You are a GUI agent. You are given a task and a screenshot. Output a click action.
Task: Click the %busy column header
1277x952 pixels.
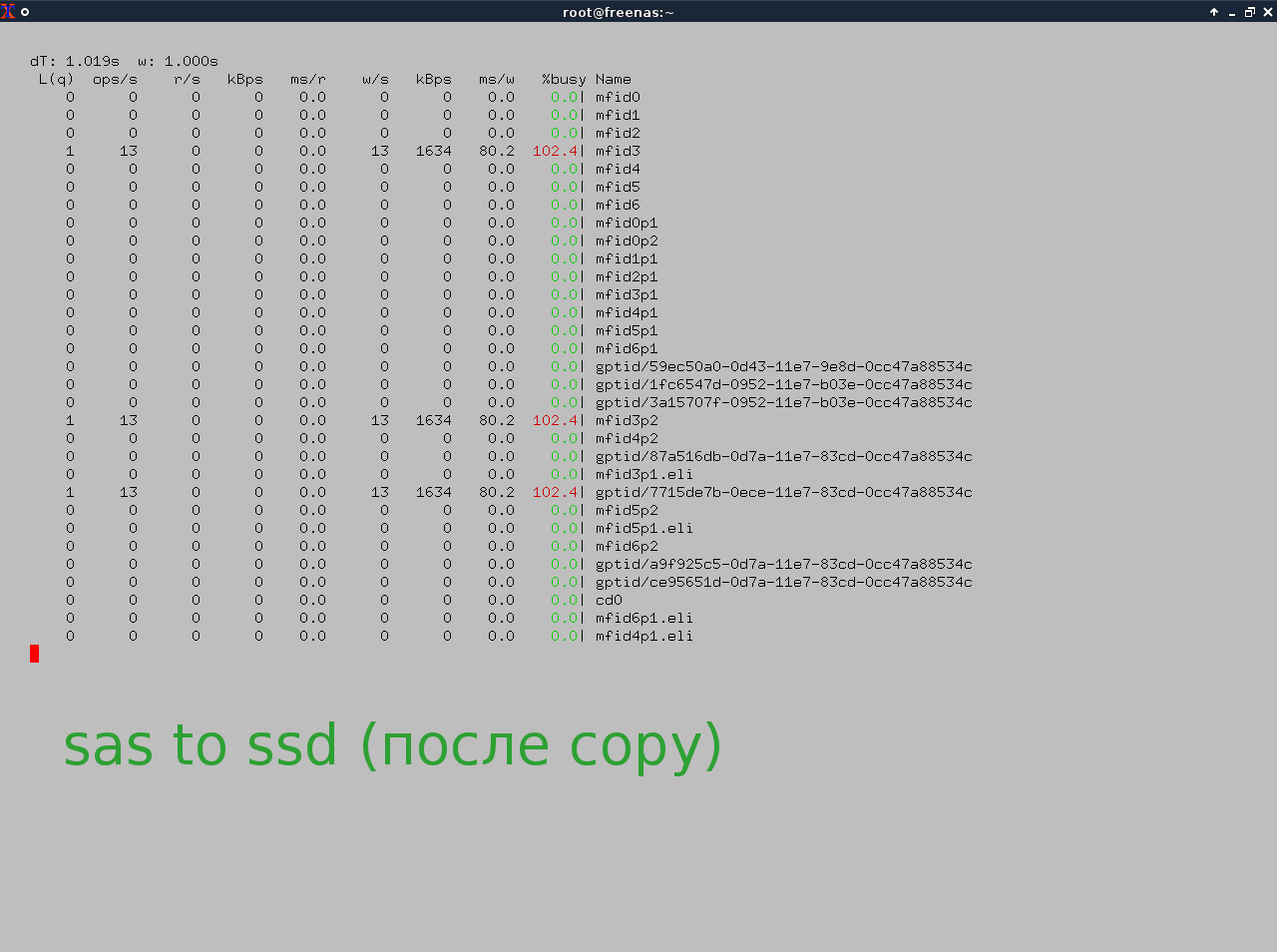click(564, 79)
